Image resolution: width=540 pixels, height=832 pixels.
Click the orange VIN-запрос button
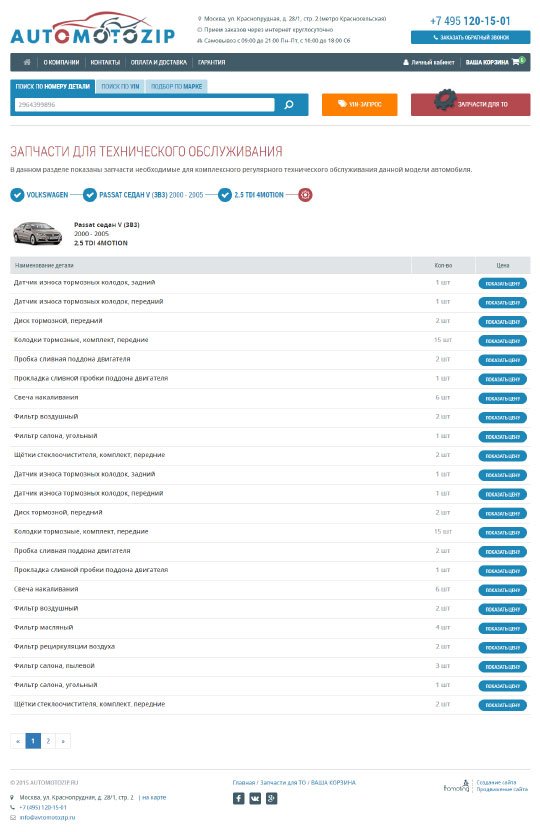point(359,105)
